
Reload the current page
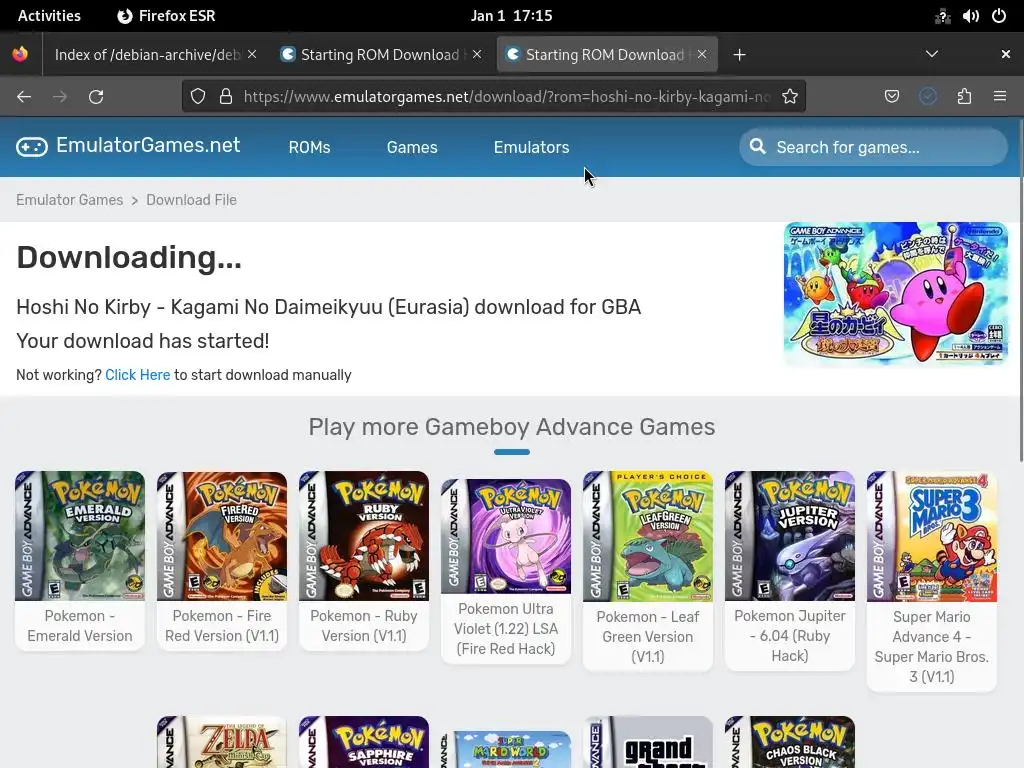click(x=96, y=97)
